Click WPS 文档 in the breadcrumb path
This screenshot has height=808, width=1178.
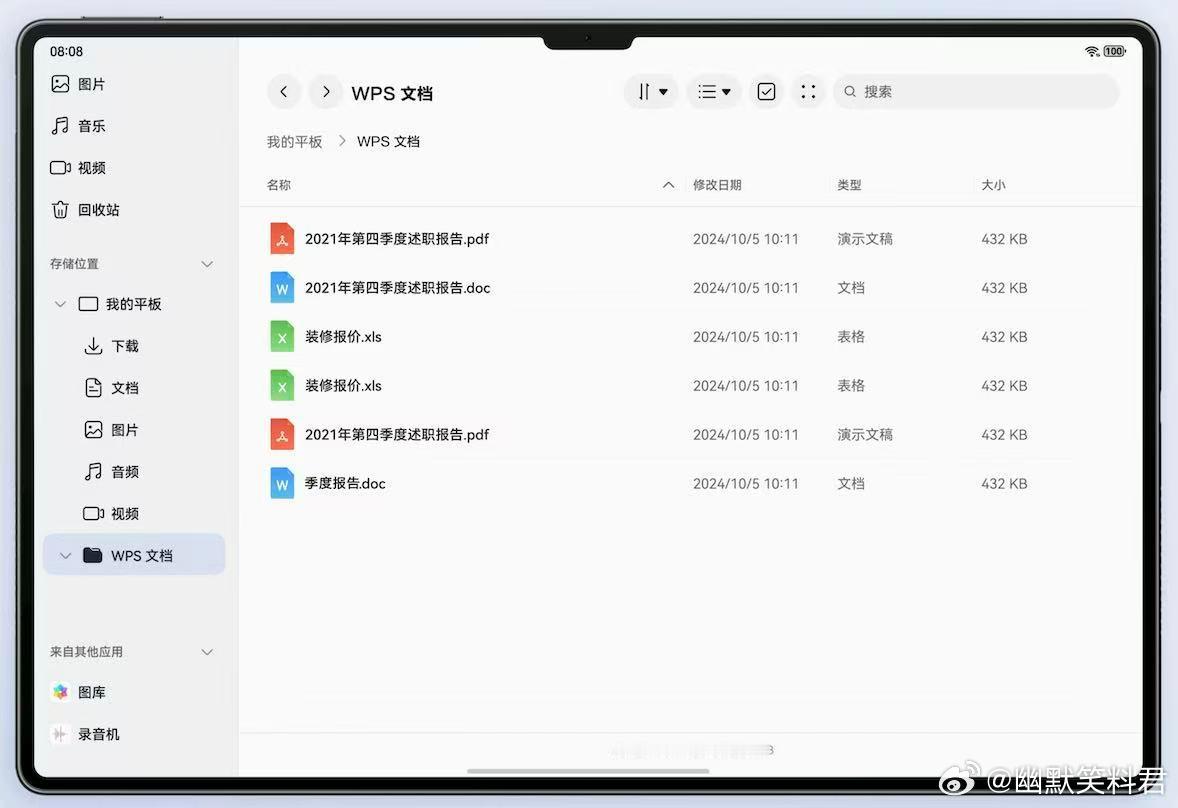click(388, 142)
